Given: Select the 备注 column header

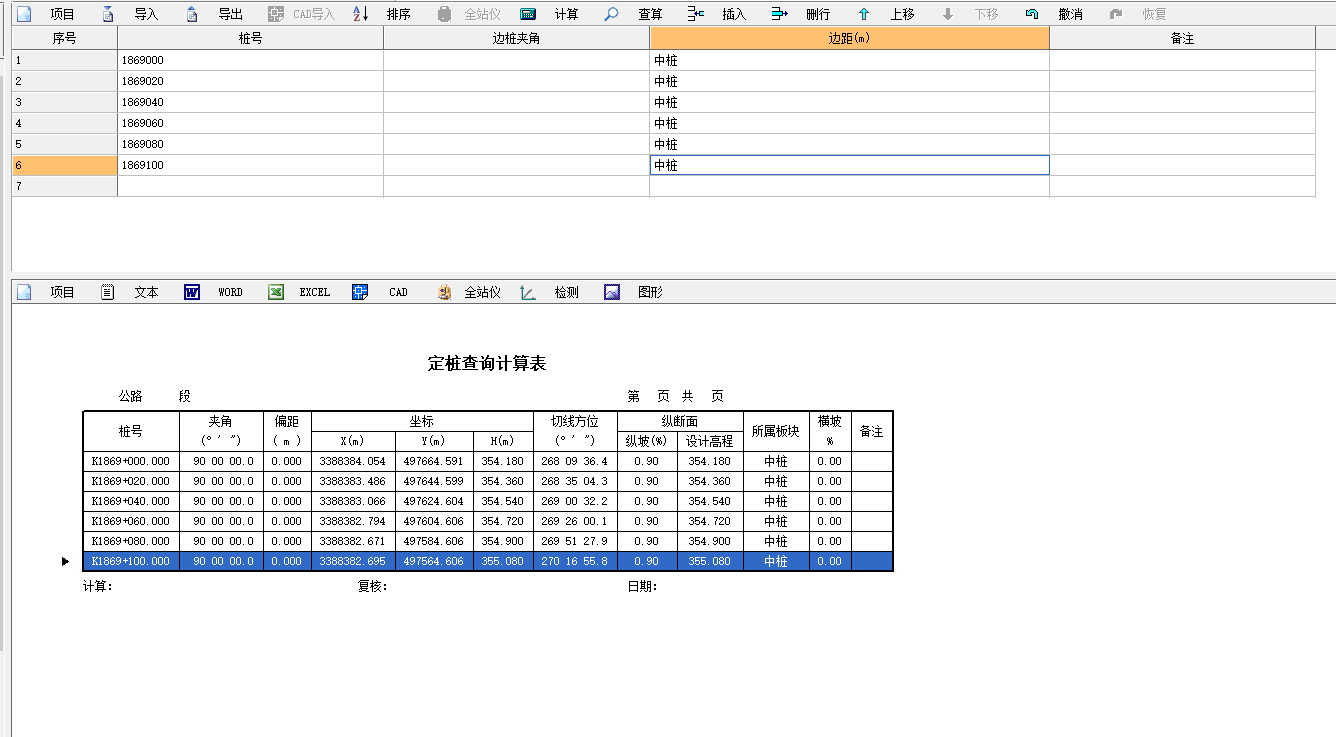Looking at the screenshot, I should [1182, 38].
